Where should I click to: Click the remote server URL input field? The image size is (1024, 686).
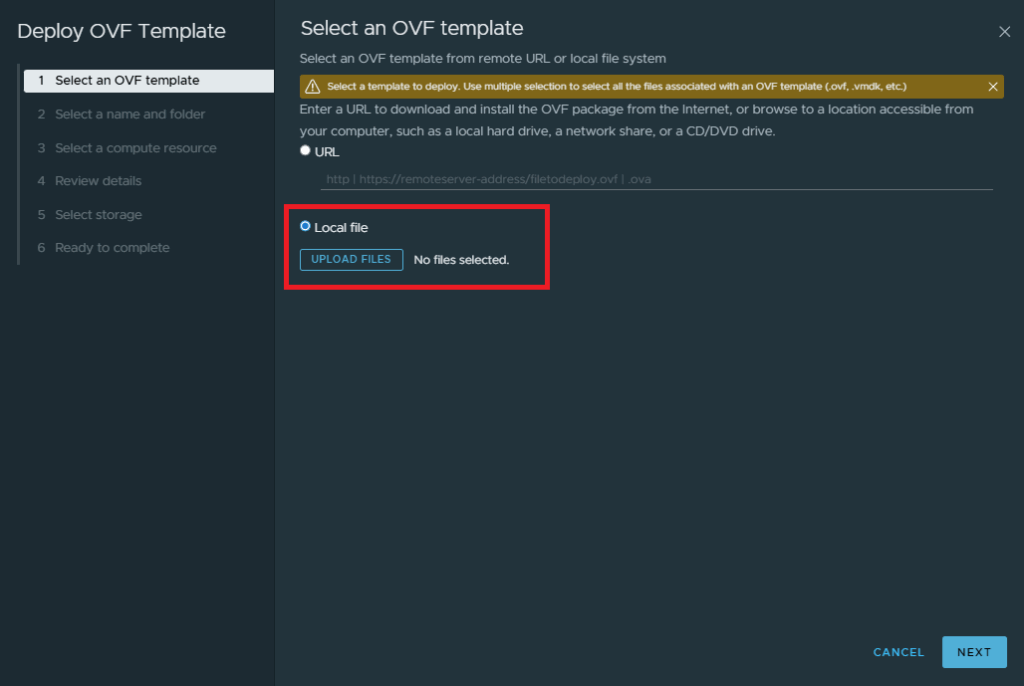pyautogui.click(x=656, y=180)
